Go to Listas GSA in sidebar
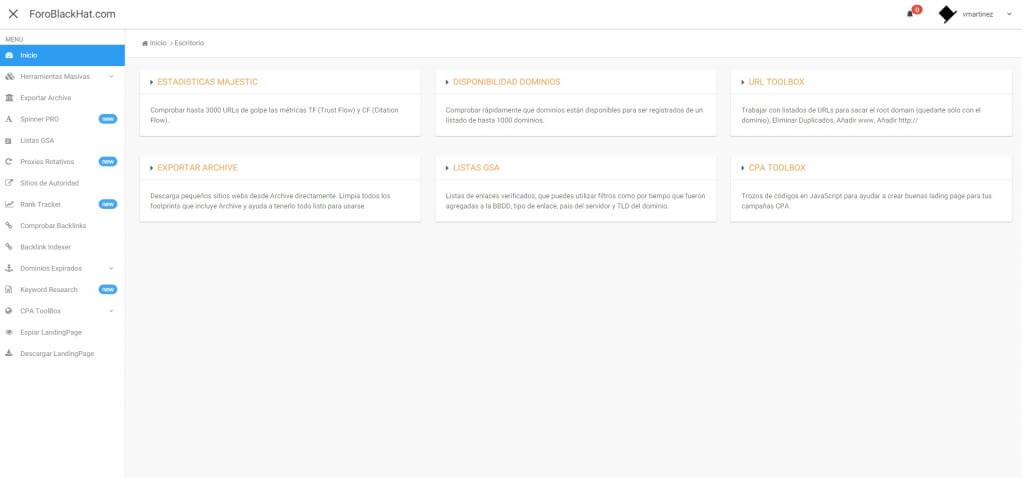This screenshot has width=1024, height=478. pos(62,140)
